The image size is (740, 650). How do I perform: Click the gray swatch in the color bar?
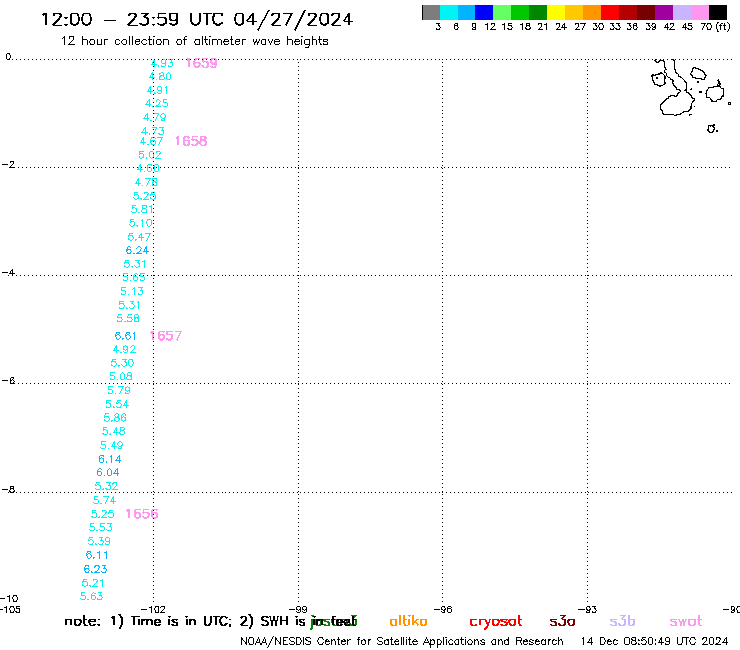point(431,12)
